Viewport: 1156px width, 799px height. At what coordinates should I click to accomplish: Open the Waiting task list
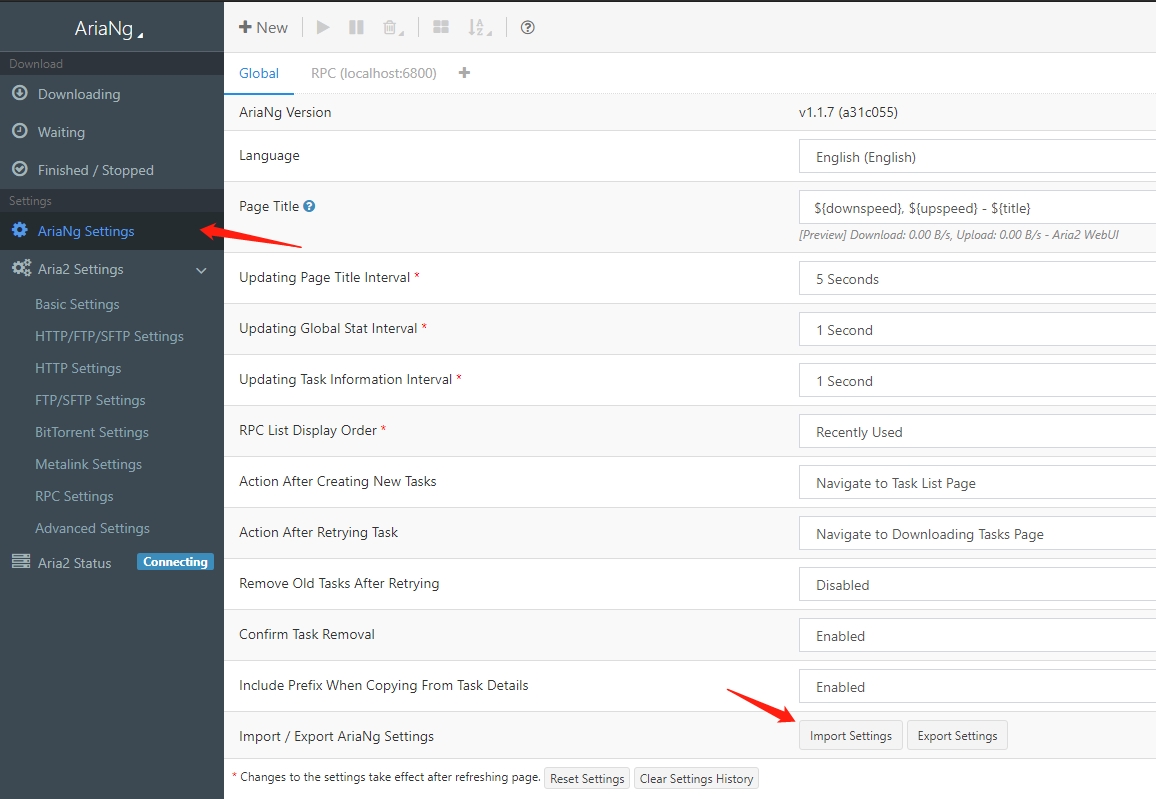(61, 132)
